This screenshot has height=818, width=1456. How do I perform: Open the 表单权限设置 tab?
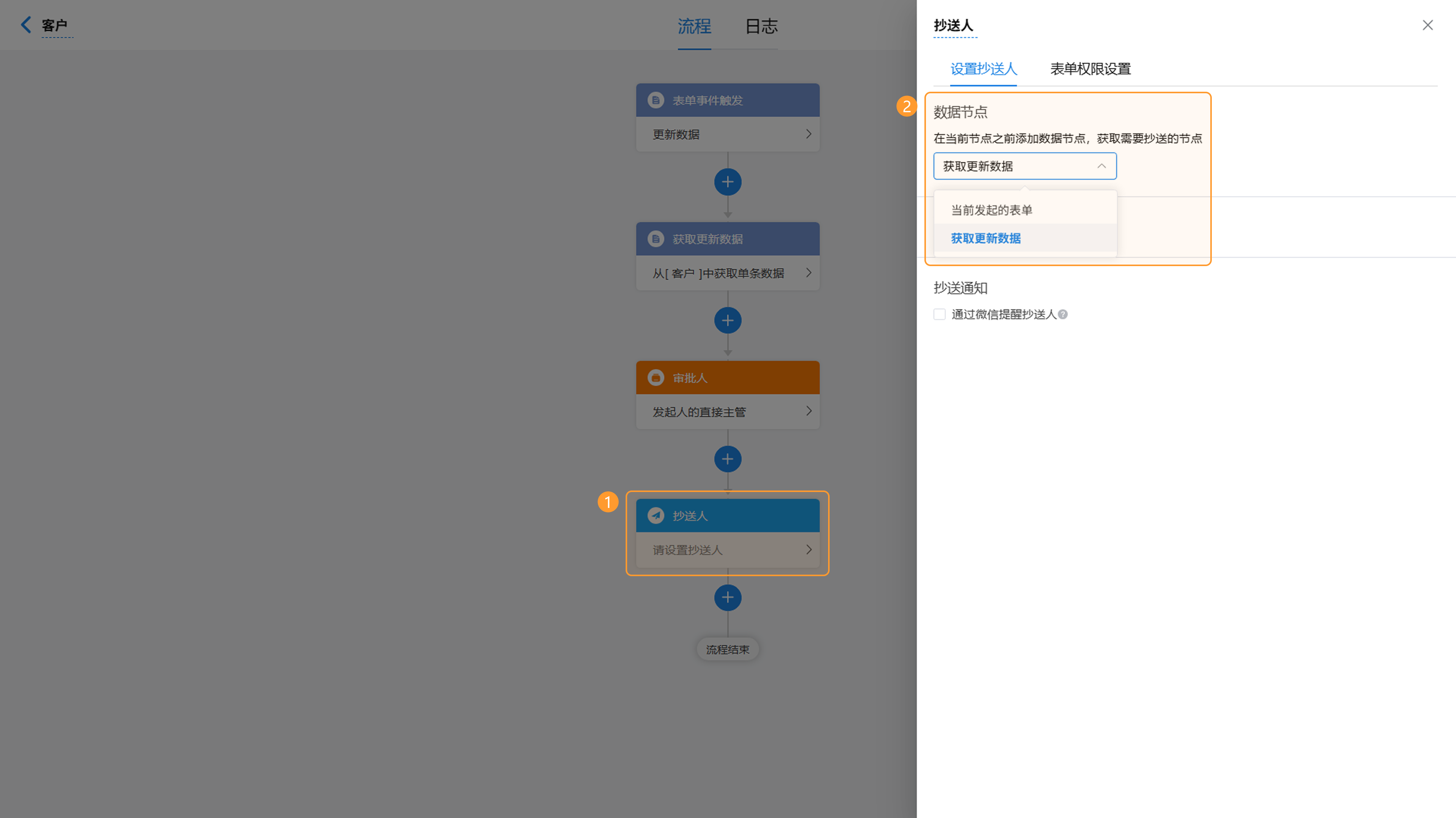coord(1090,69)
